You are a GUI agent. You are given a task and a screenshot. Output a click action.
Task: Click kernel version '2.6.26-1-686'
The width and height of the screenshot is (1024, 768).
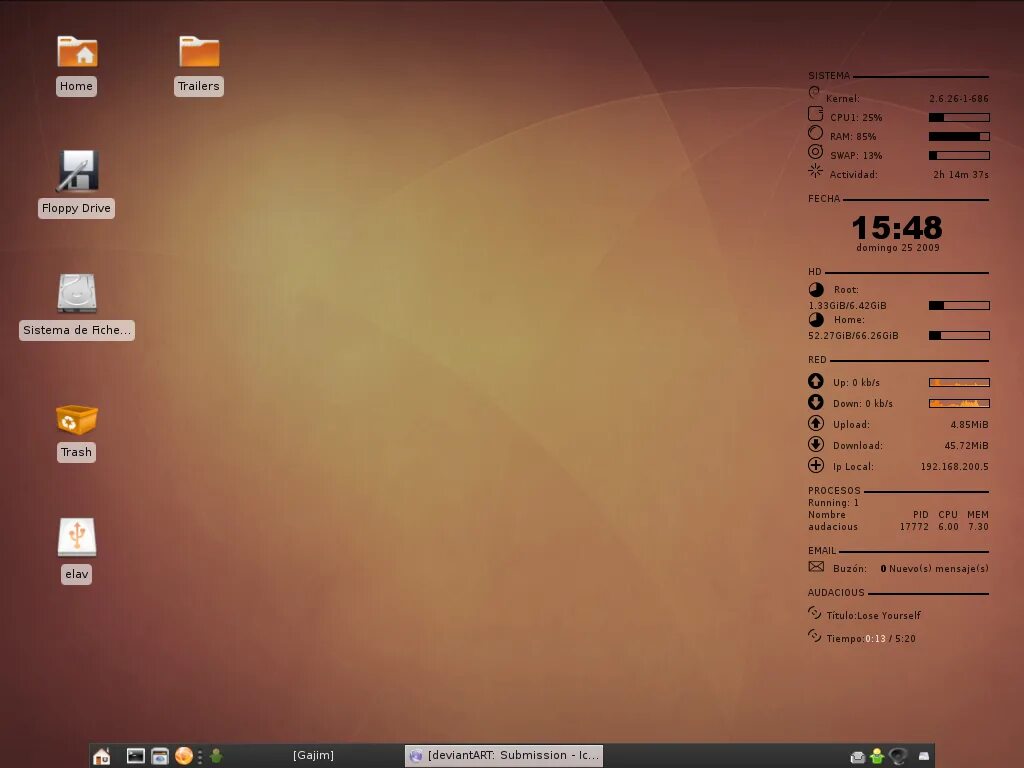pyautogui.click(x=959, y=99)
